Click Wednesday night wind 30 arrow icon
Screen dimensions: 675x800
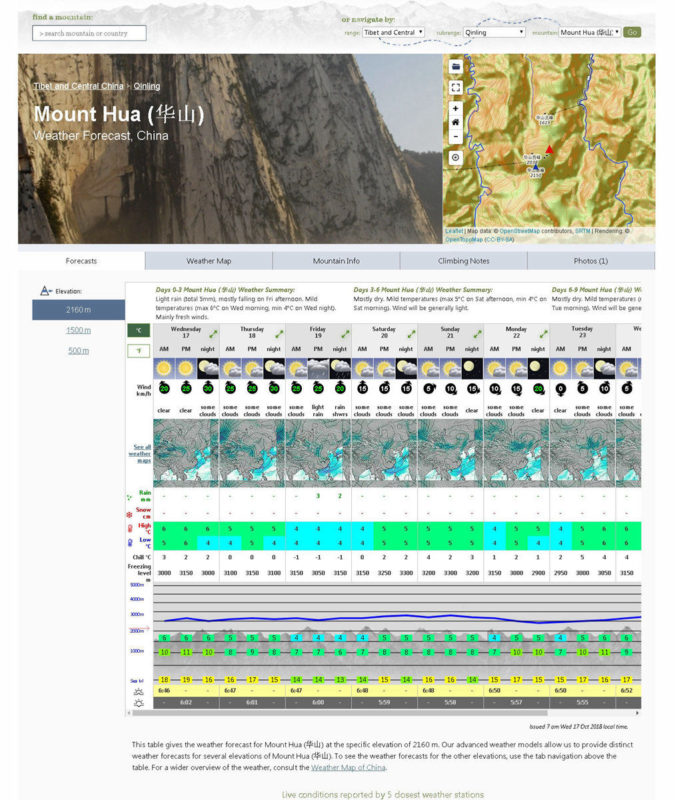click(x=208, y=388)
